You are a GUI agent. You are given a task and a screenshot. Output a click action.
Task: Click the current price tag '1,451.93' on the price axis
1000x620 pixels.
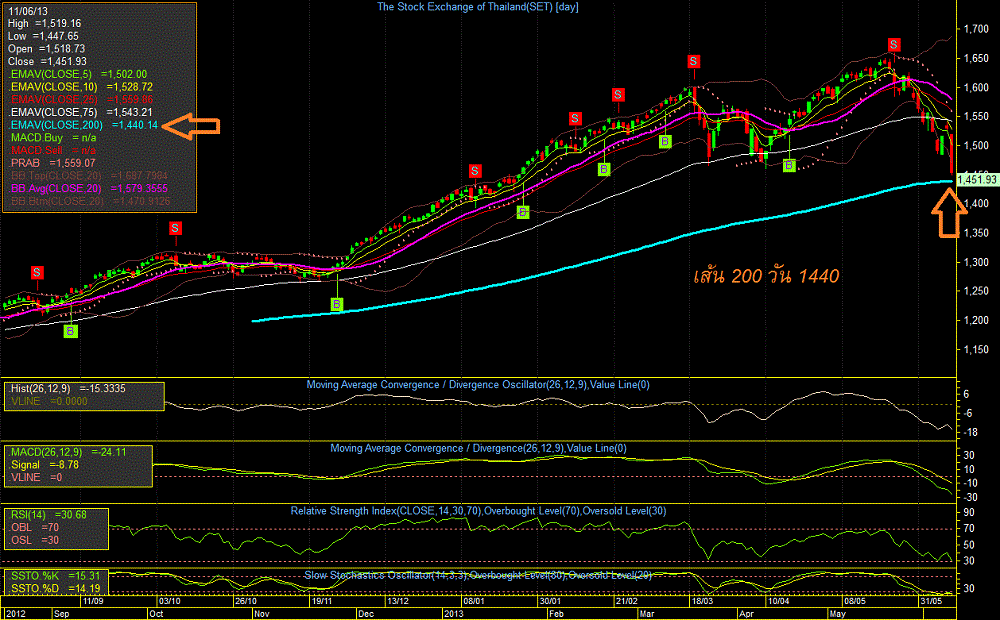(977, 179)
